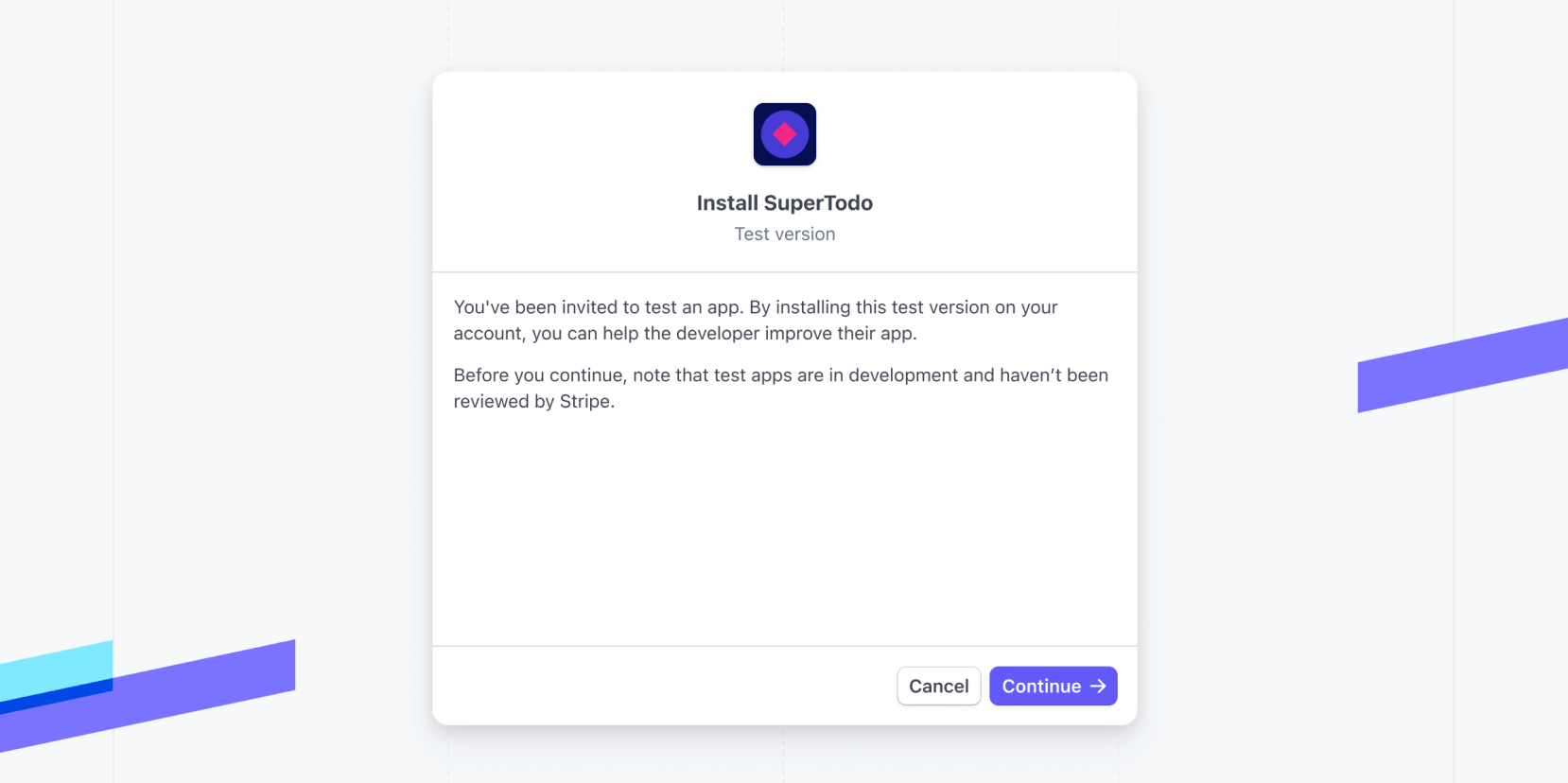Click the cyan stripe in the lower left

point(57,670)
